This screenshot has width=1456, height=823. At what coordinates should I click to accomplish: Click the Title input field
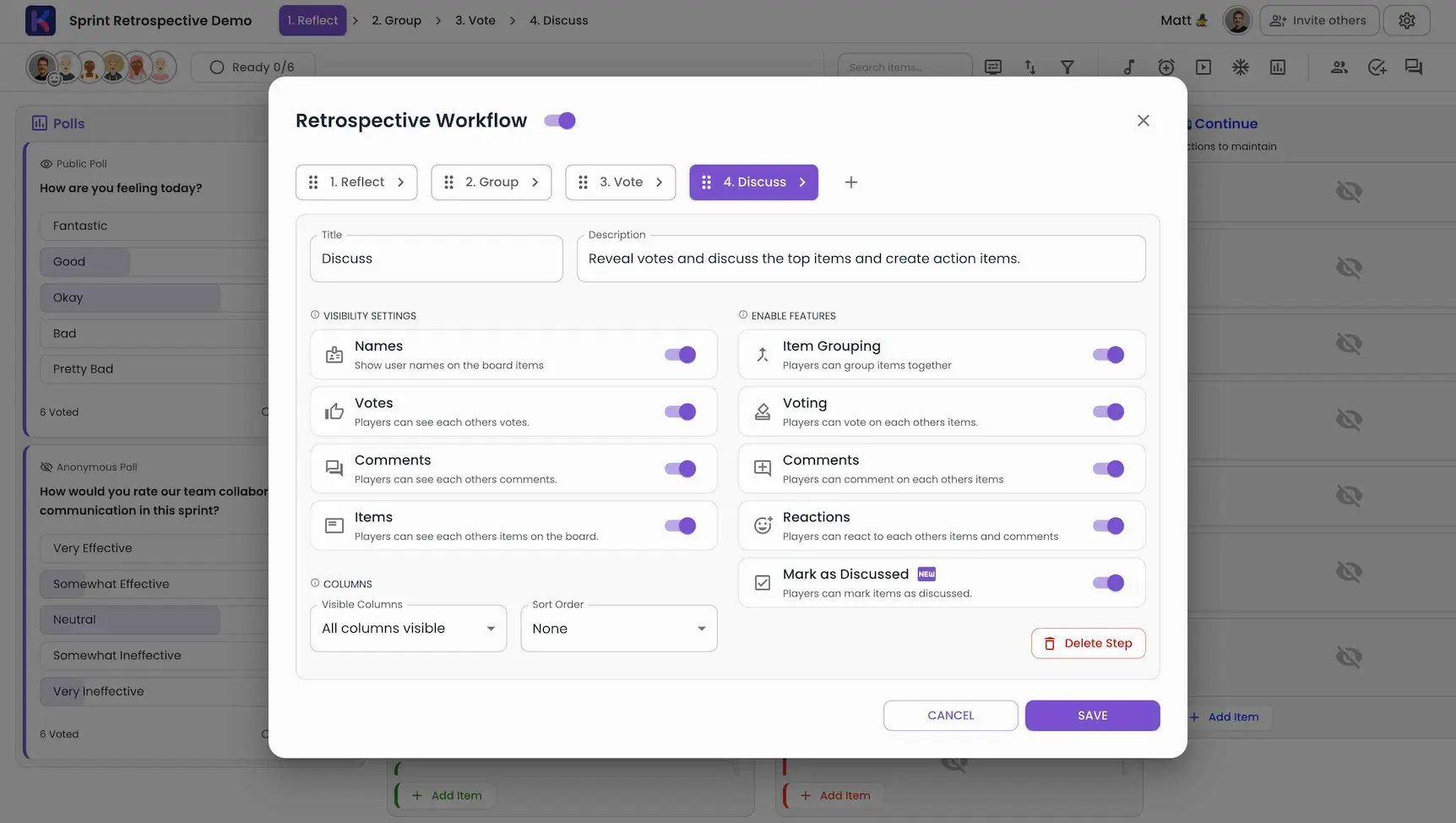[x=437, y=259]
